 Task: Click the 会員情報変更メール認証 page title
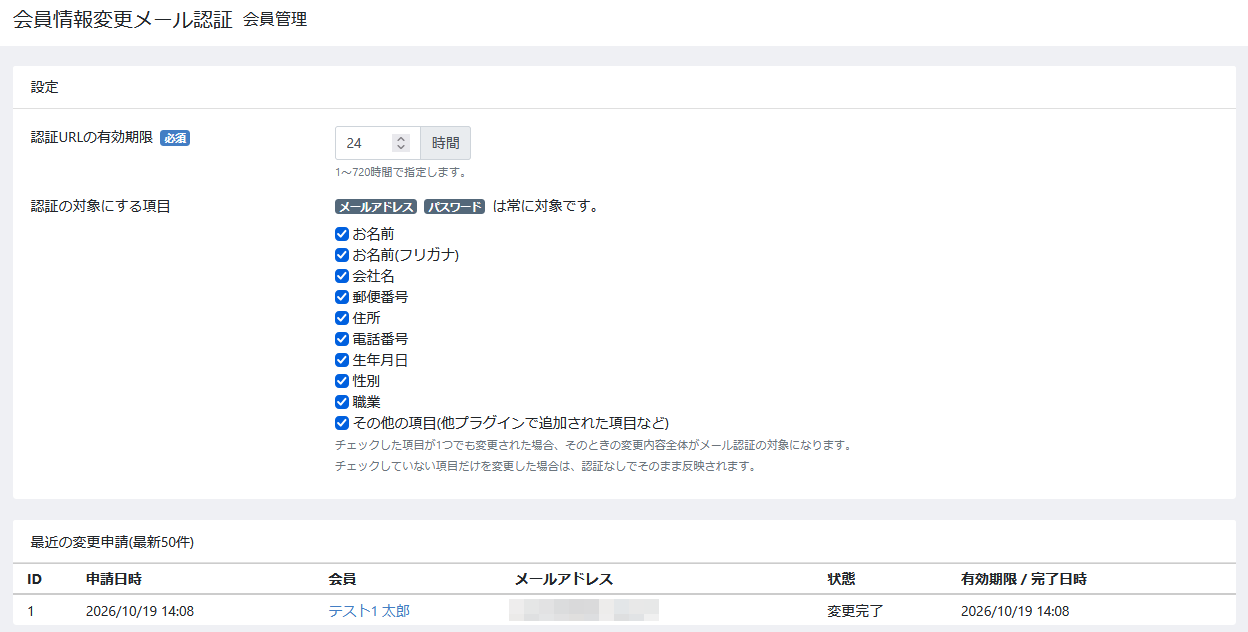click(123, 19)
